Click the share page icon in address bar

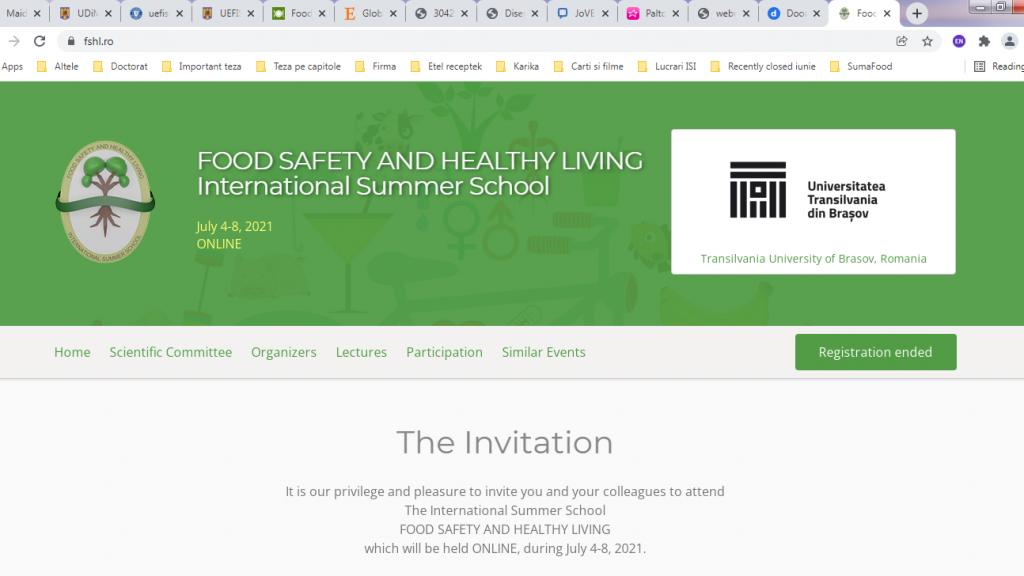tap(902, 41)
